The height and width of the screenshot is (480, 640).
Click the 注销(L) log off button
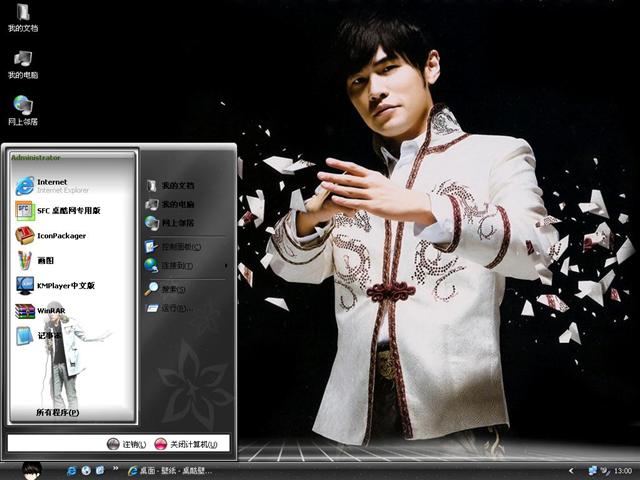[x=126, y=444]
